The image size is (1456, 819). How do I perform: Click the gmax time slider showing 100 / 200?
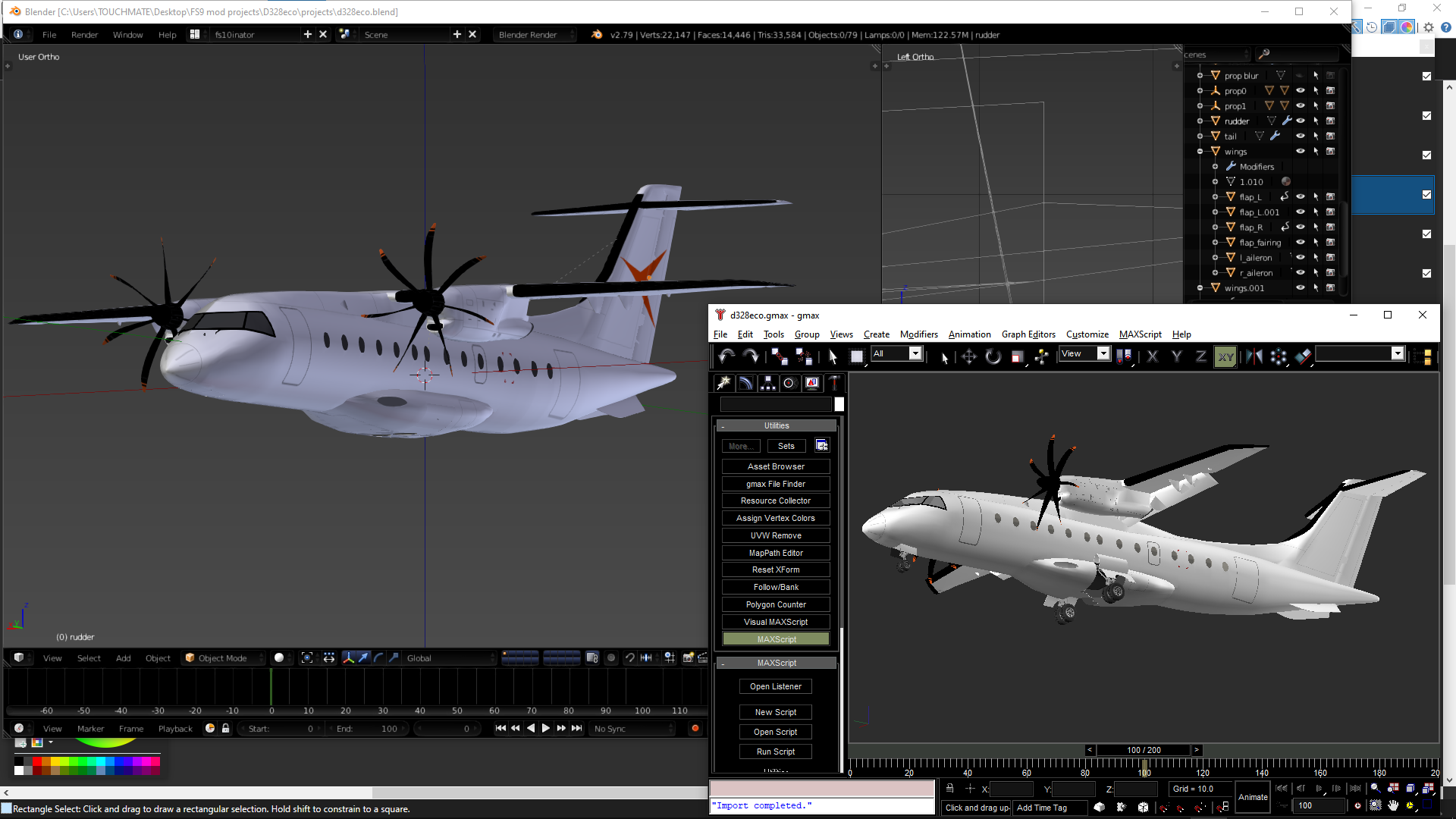(1144, 750)
